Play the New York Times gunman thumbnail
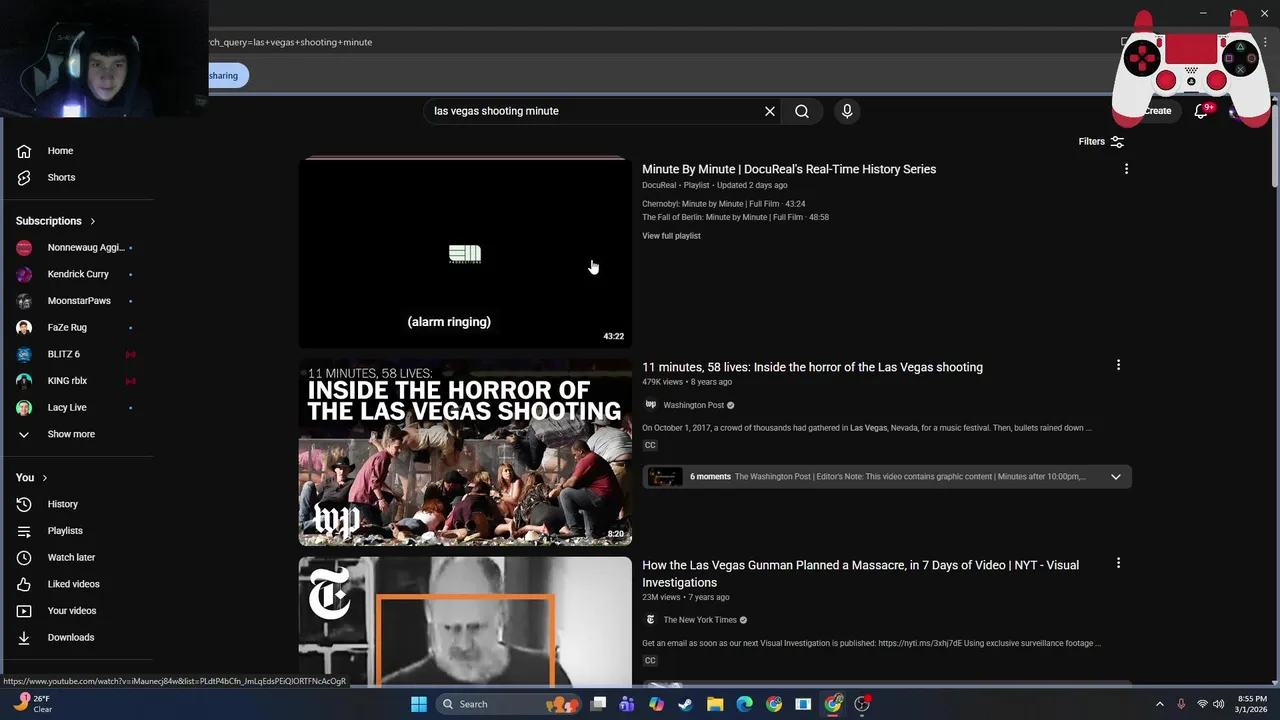This screenshot has width=1280, height=720. (465, 621)
